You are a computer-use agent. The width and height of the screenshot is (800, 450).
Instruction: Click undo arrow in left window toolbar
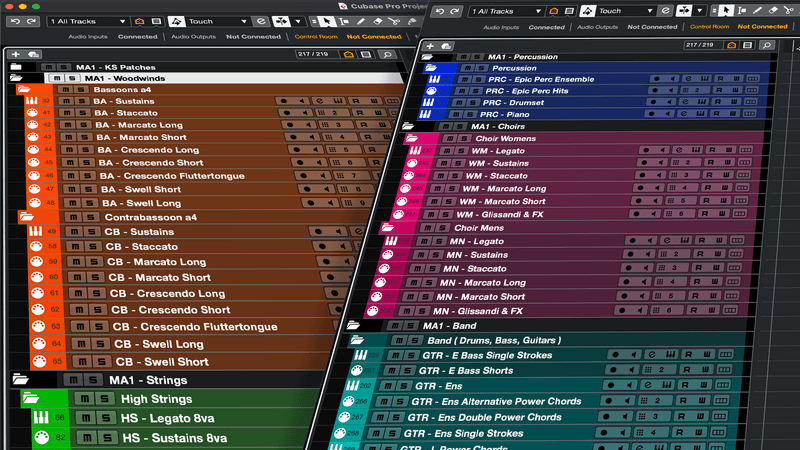click(15, 21)
